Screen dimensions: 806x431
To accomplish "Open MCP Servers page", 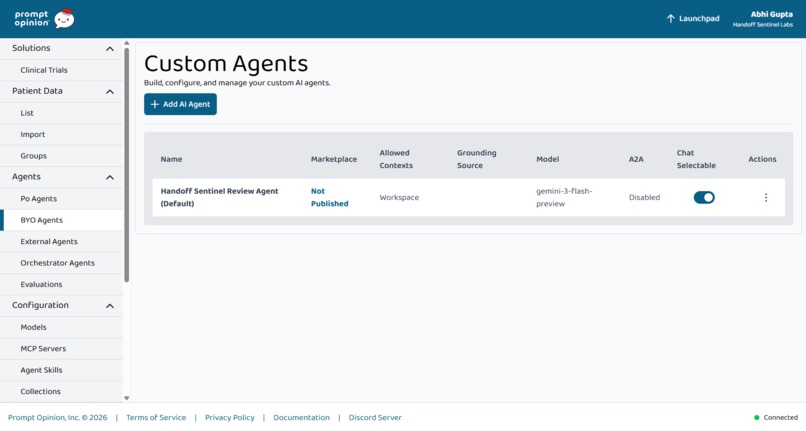I will click(61, 349).
